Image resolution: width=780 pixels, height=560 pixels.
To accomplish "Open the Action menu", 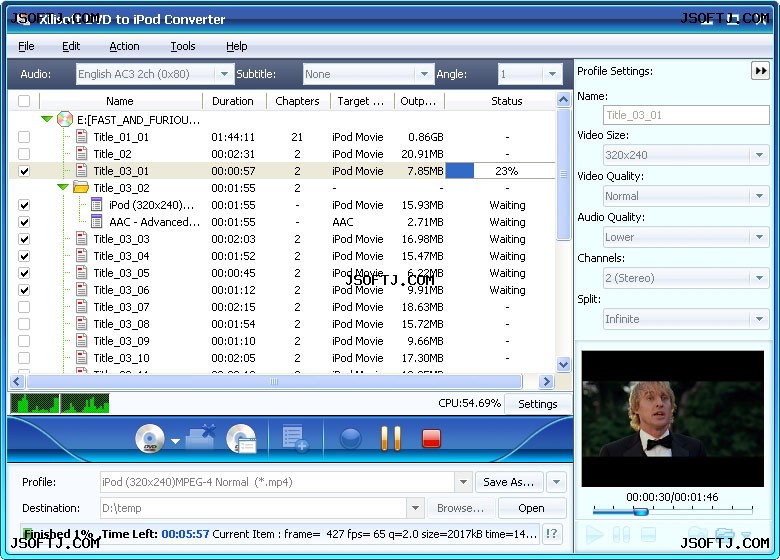I will coord(124,46).
